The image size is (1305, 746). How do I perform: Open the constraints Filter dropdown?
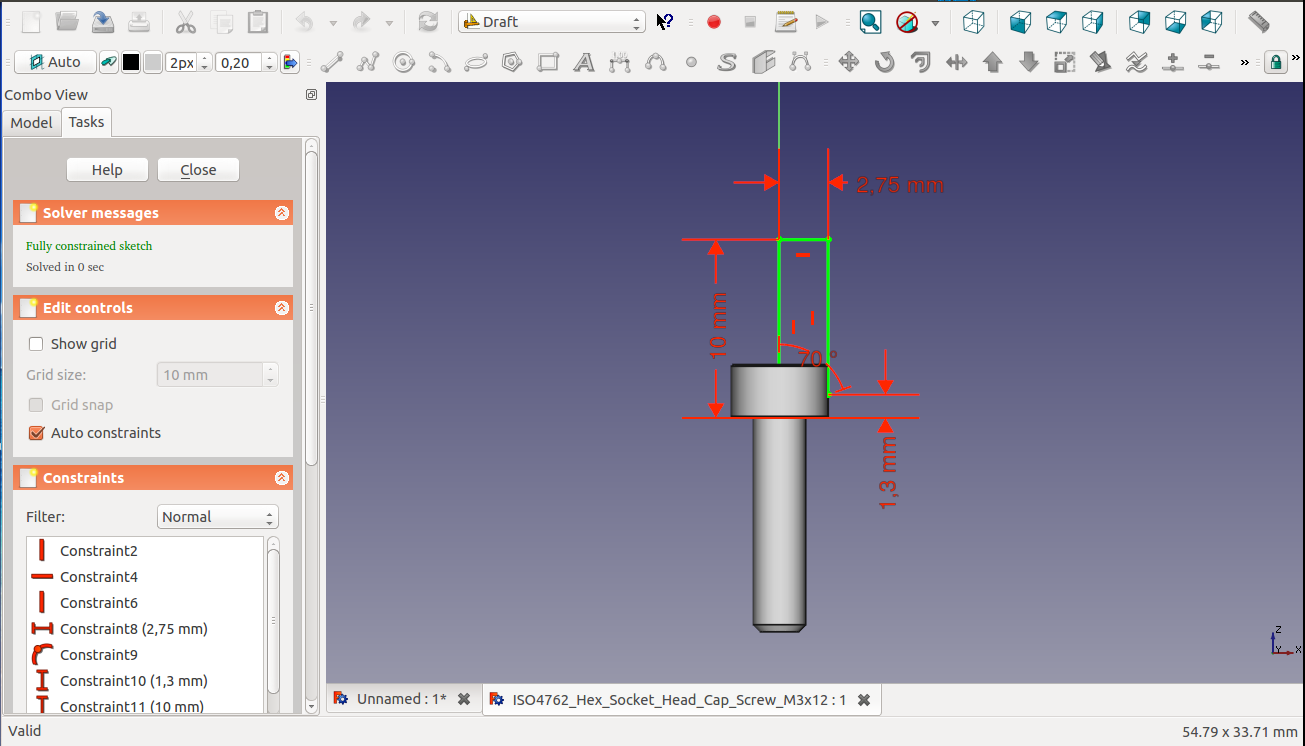coord(218,517)
